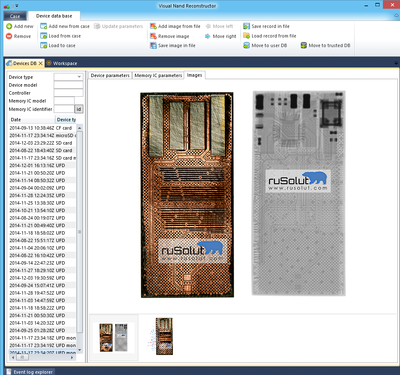Screen dimensions: 400x375
Task: Click the red Remove icon
Action: [x=9, y=36]
